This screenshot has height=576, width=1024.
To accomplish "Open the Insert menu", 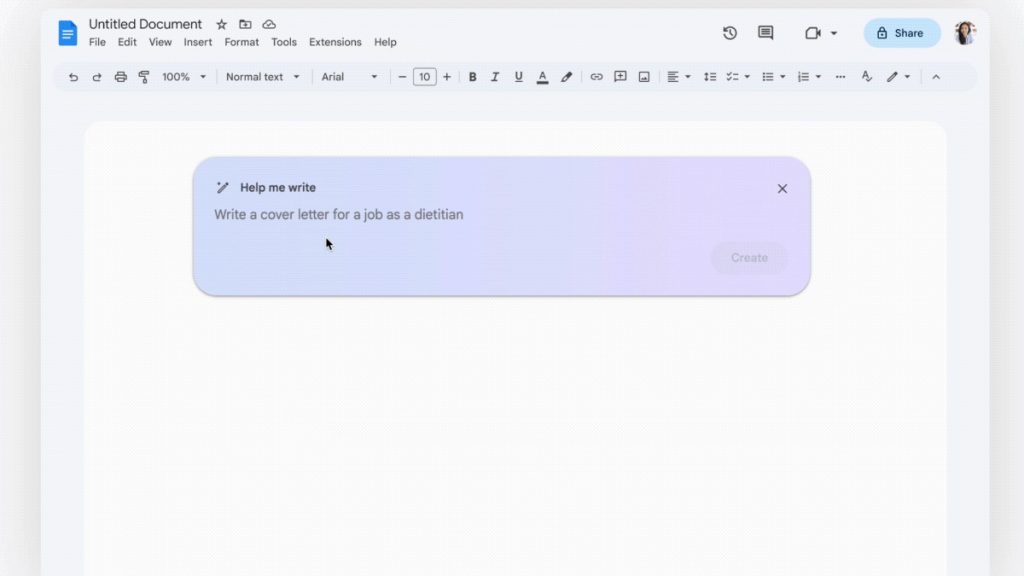I will (x=197, y=42).
